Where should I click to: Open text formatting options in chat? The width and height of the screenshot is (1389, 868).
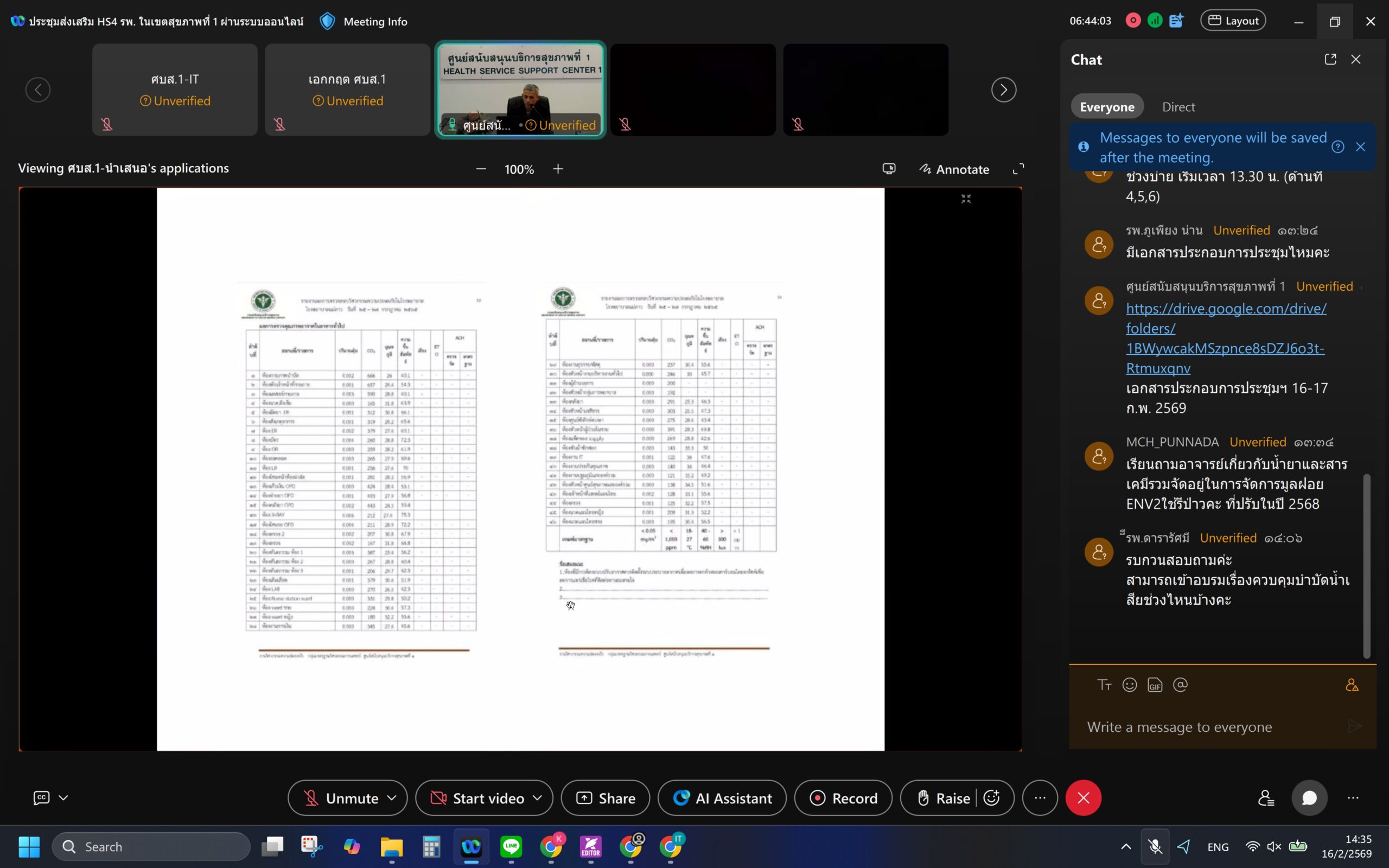[x=1104, y=685]
